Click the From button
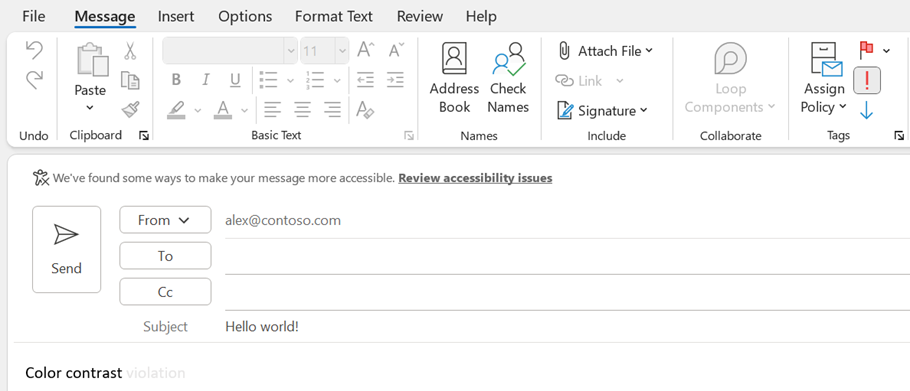The width and height of the screenshot is (910, 391). pos(165,220)
